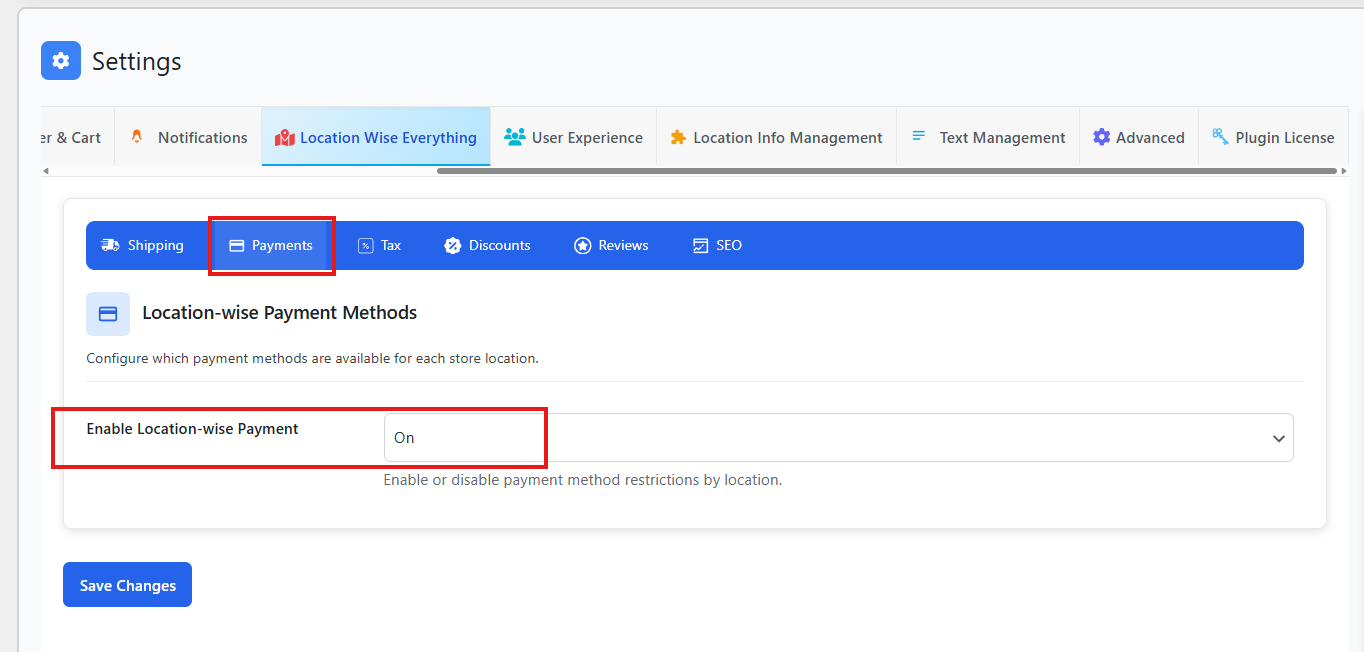
Task: Click the Plugin License key icon
Action: pyautogui.click(x=1220, y=137)
